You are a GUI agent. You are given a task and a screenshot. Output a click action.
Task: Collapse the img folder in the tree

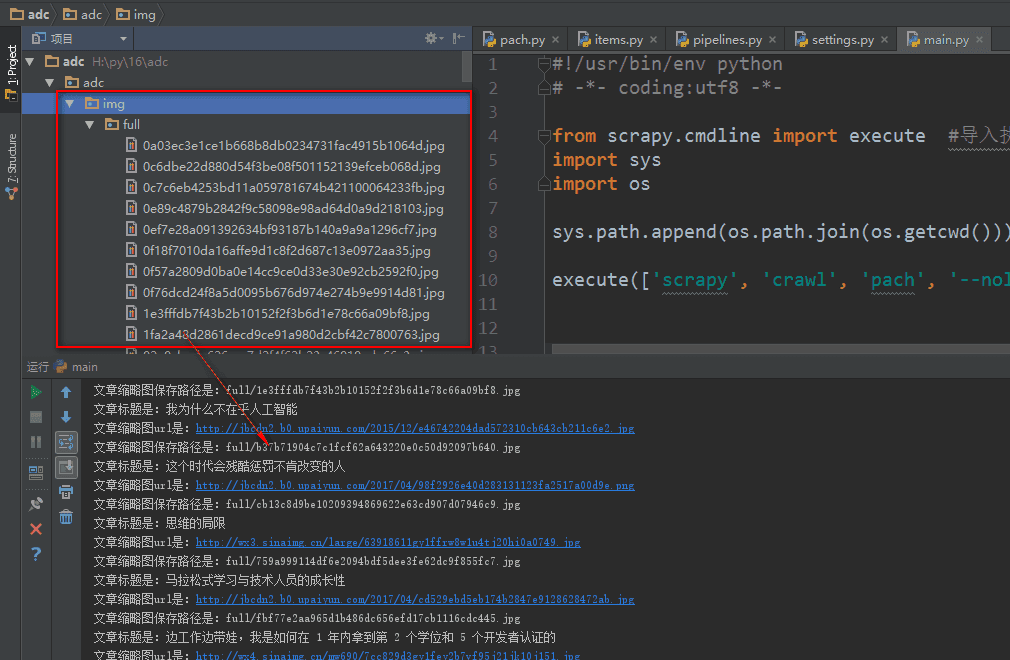pos(69,104)
